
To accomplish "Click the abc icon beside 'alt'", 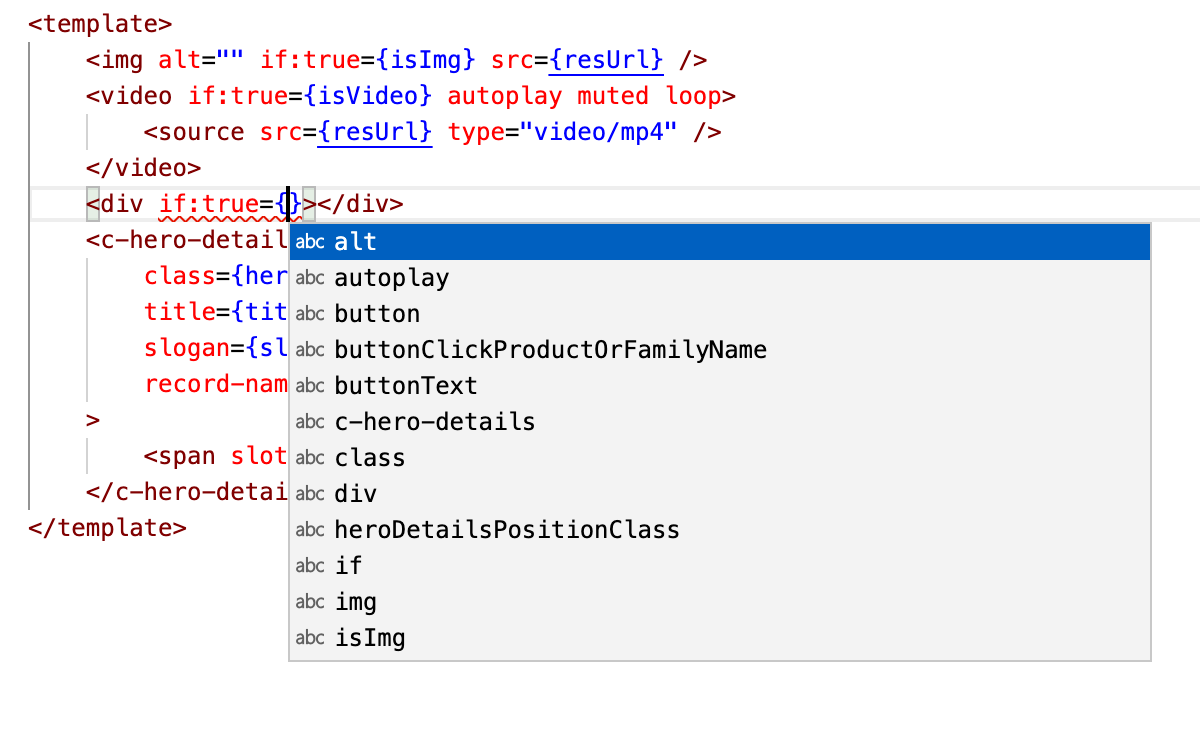I will (310, 242).
